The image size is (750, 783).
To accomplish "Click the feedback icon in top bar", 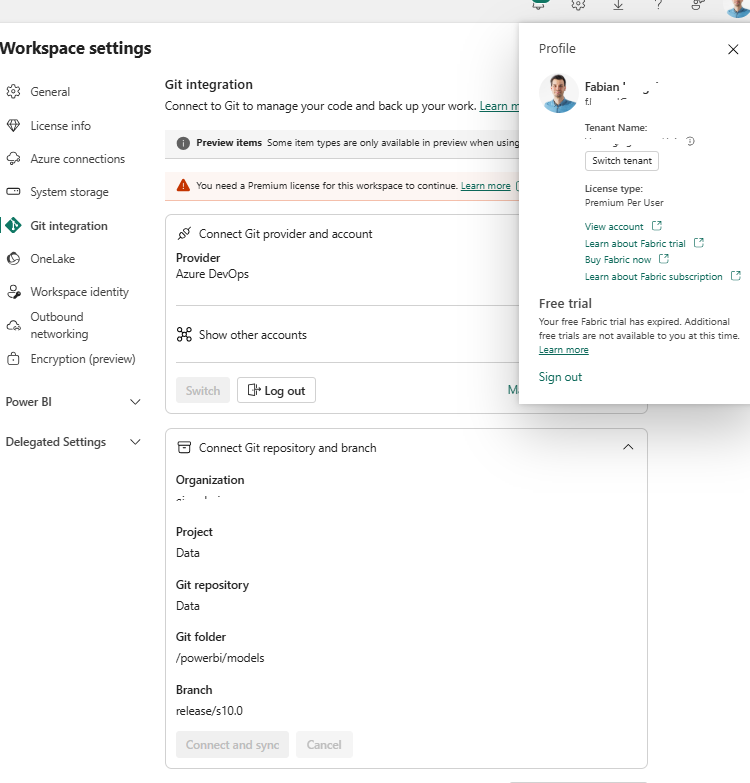I will 698,5.
